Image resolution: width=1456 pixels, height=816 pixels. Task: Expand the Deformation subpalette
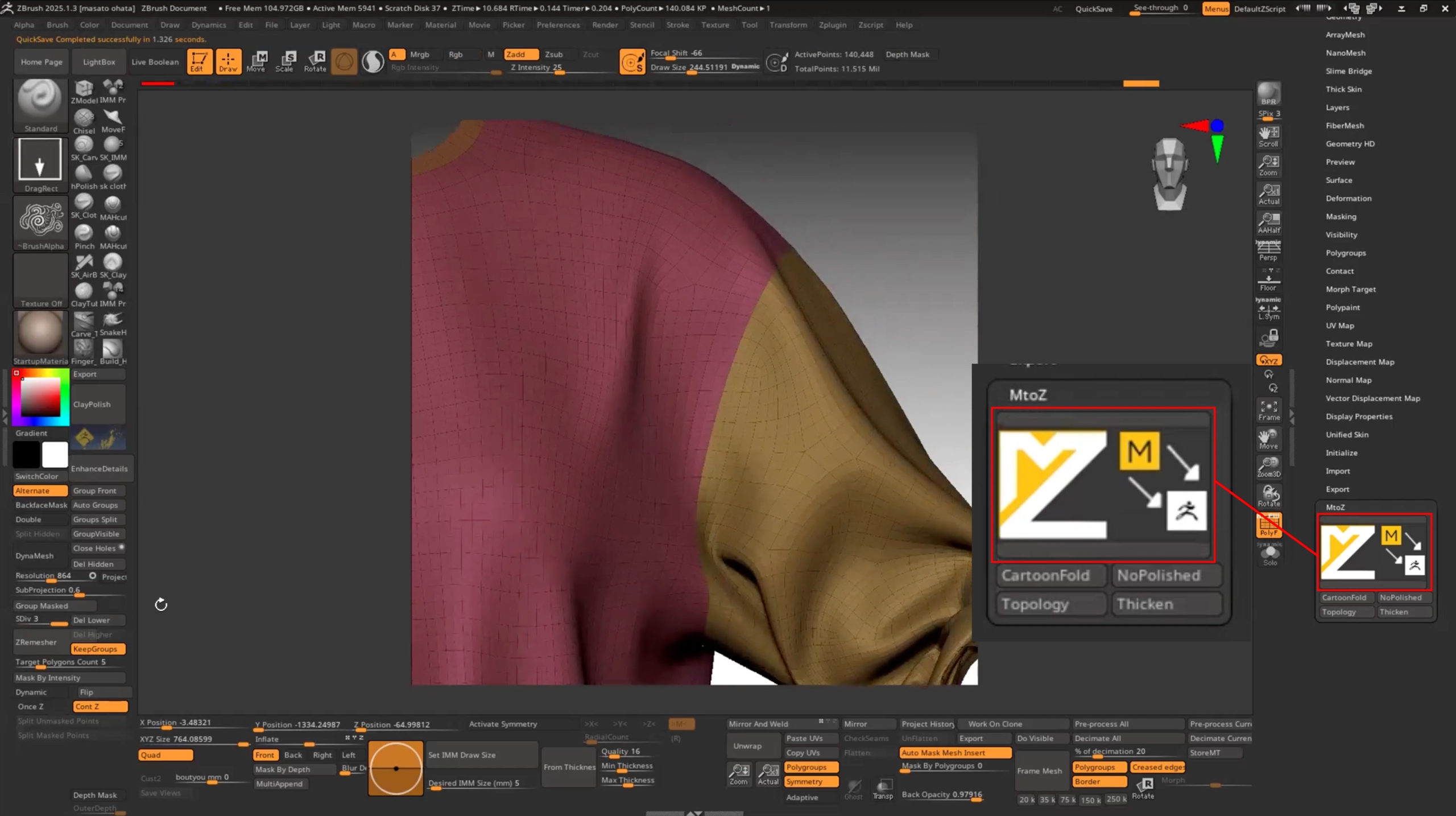point(1348,199)
